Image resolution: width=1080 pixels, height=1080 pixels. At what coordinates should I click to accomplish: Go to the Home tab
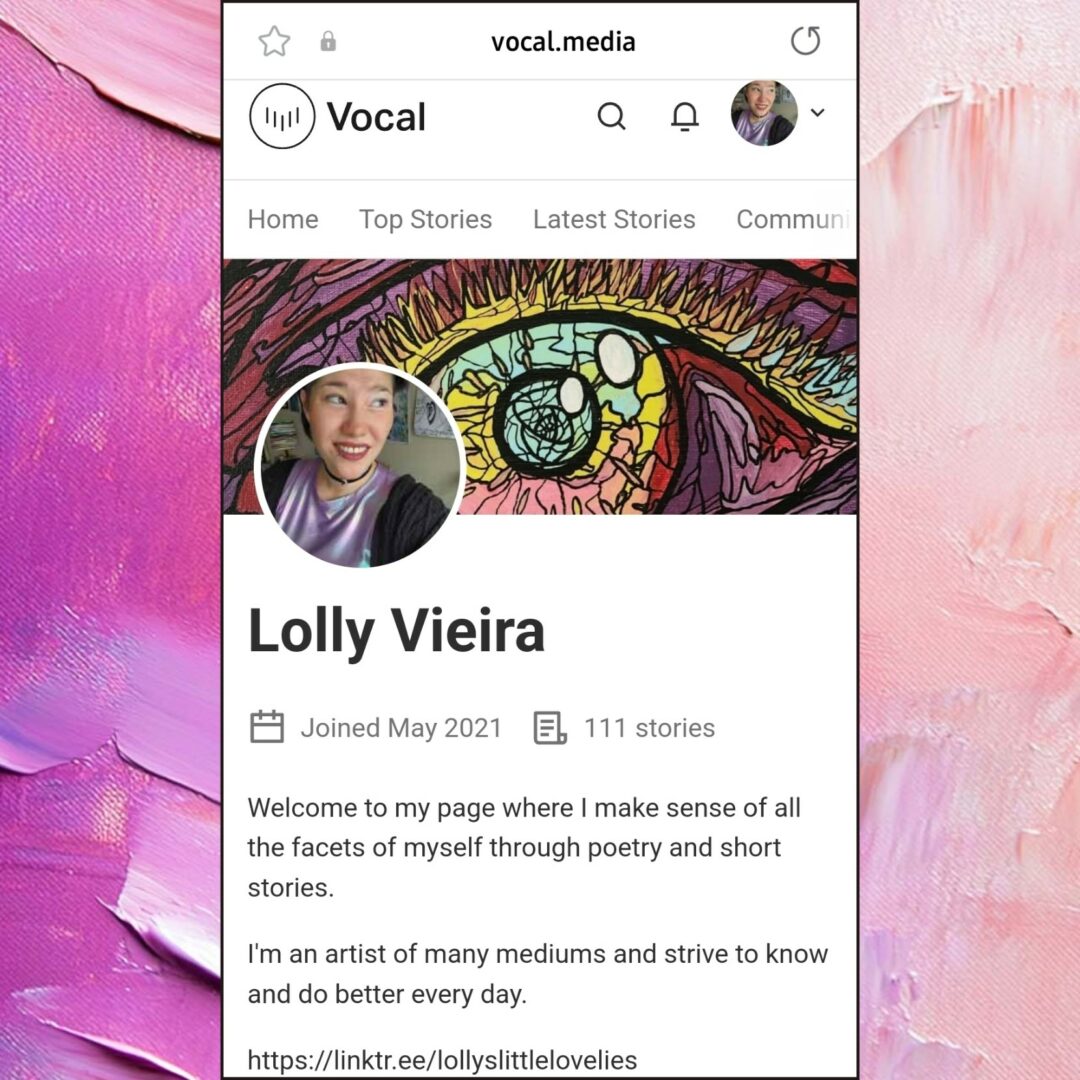tap(283, 219)
